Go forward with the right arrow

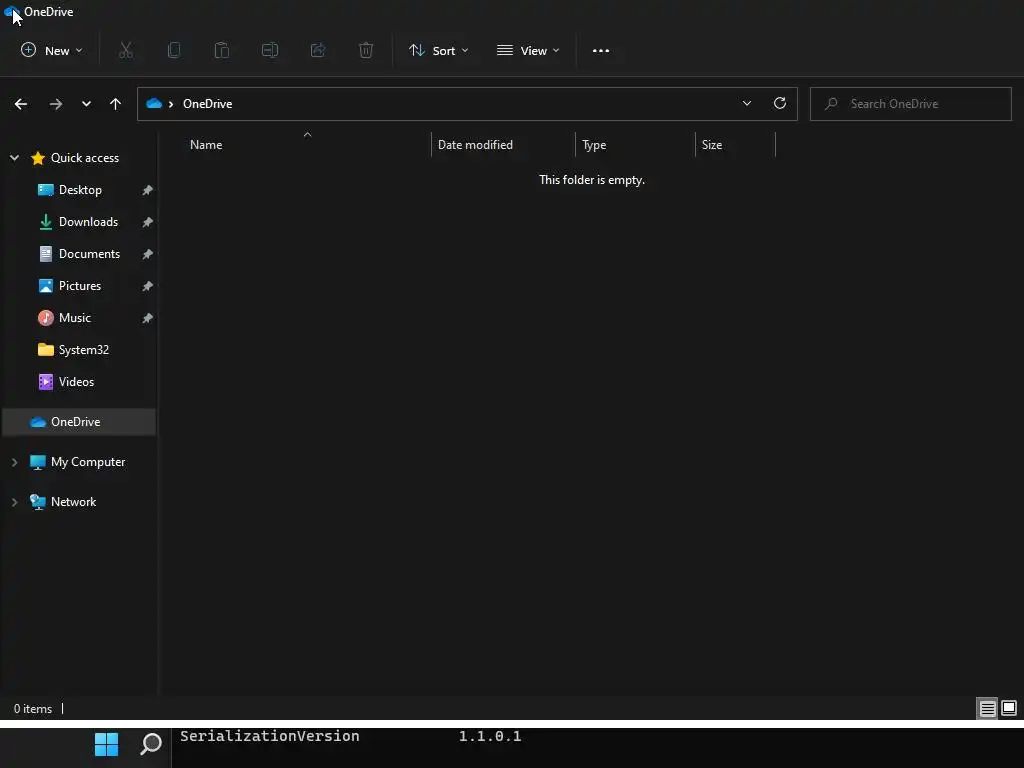coord(56,104)
